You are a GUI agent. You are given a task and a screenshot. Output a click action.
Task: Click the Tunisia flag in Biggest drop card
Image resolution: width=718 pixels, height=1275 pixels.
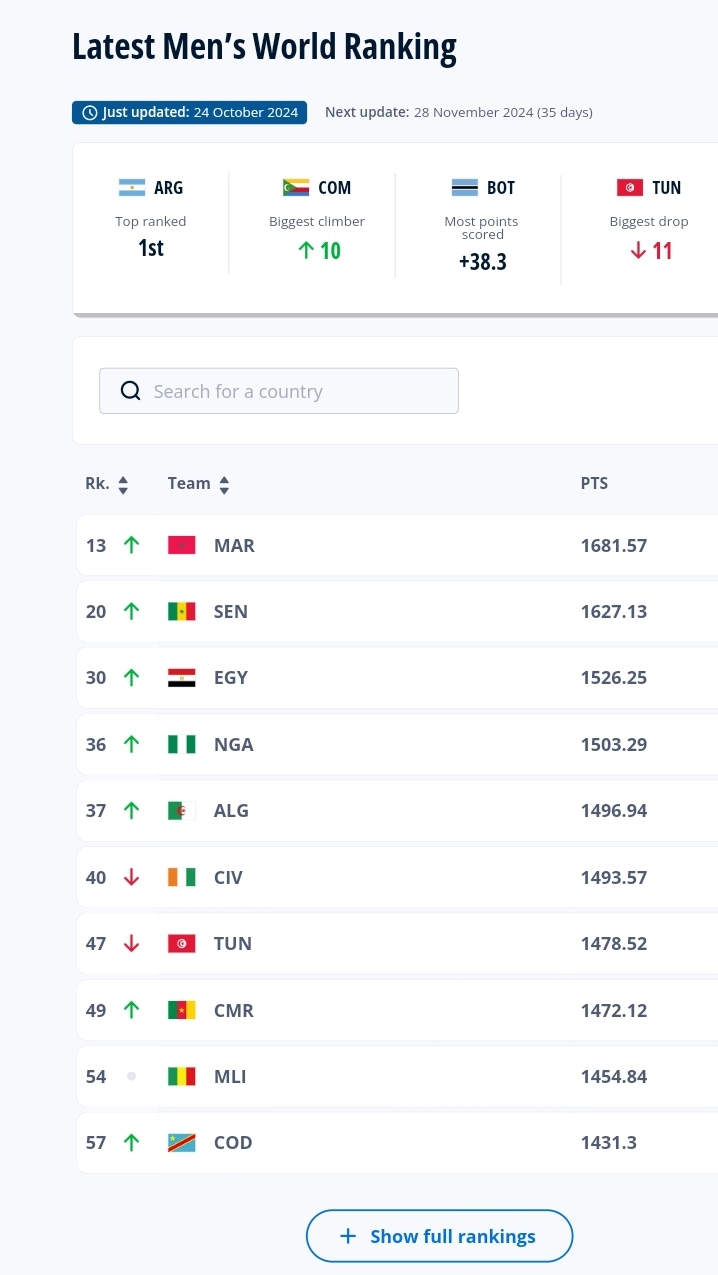click(x=629, y=188)
